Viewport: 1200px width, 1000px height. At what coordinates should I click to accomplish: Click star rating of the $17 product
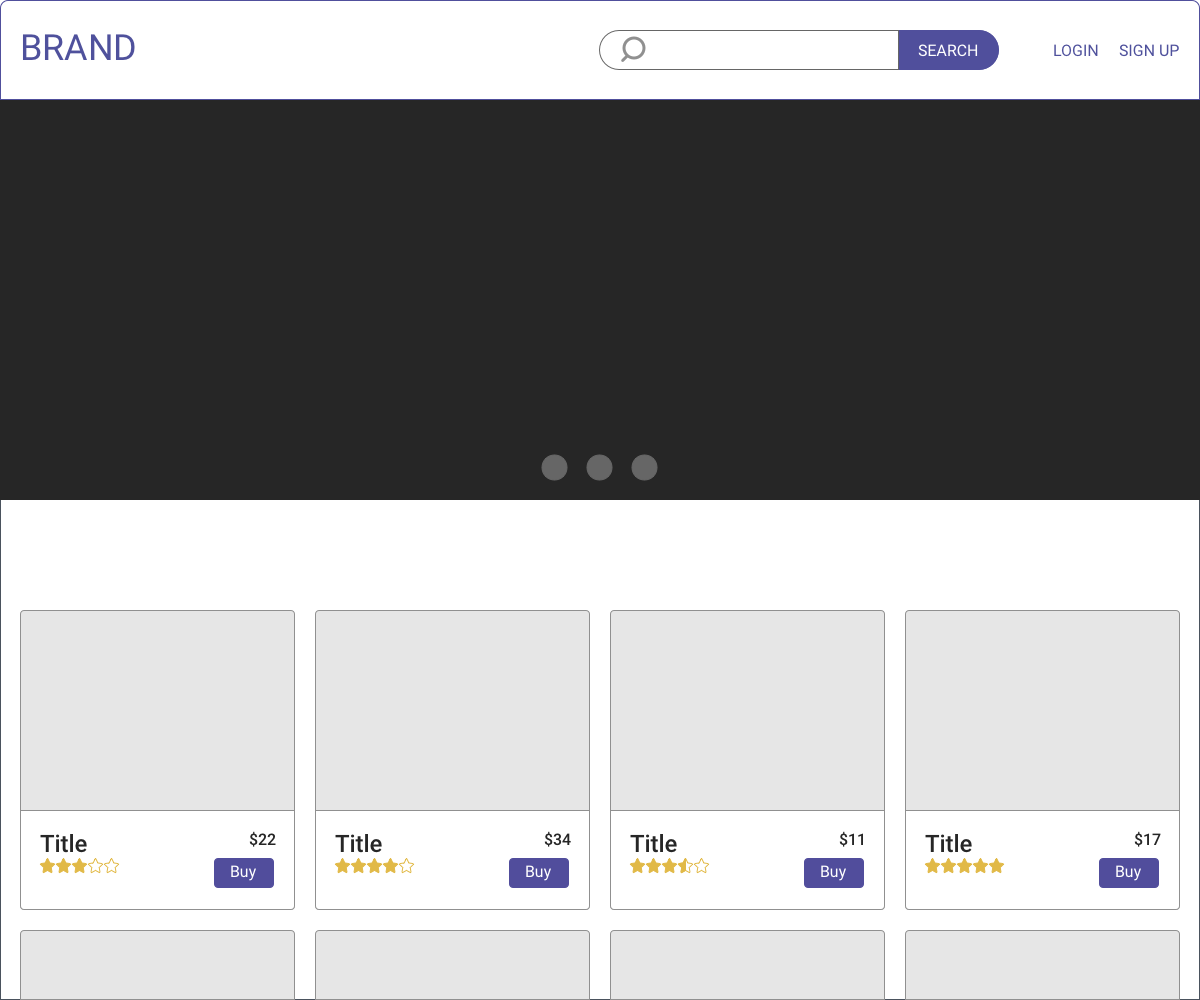pyautogui.click(x=965, y=866)
